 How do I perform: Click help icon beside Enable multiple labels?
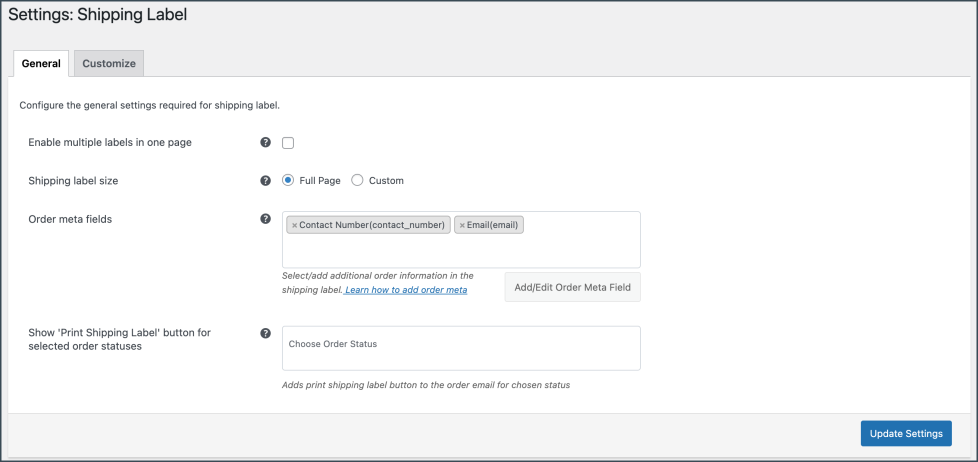click(265, 143)
